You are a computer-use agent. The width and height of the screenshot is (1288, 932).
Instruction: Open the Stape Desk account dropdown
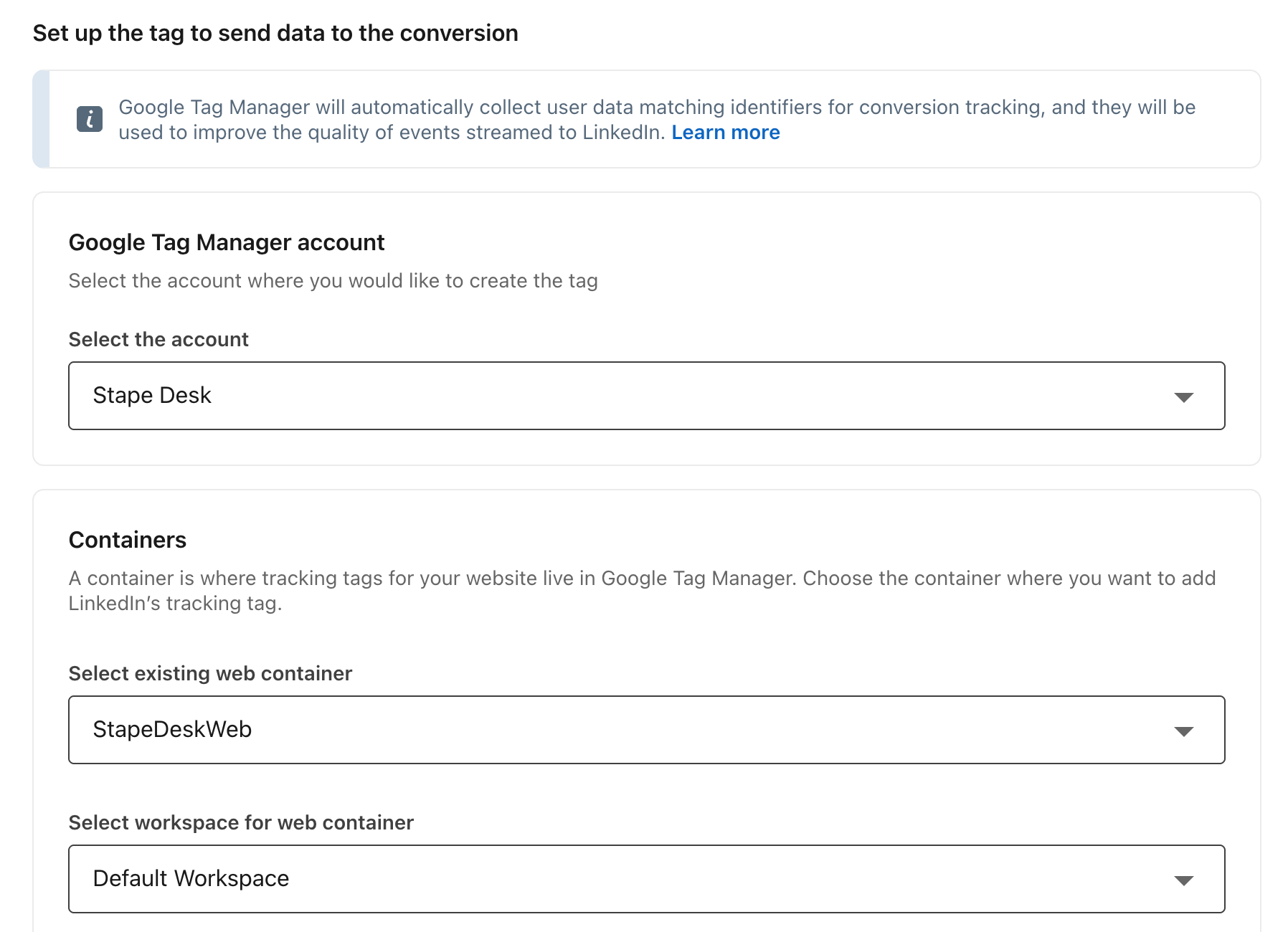[x=646, y=396]
